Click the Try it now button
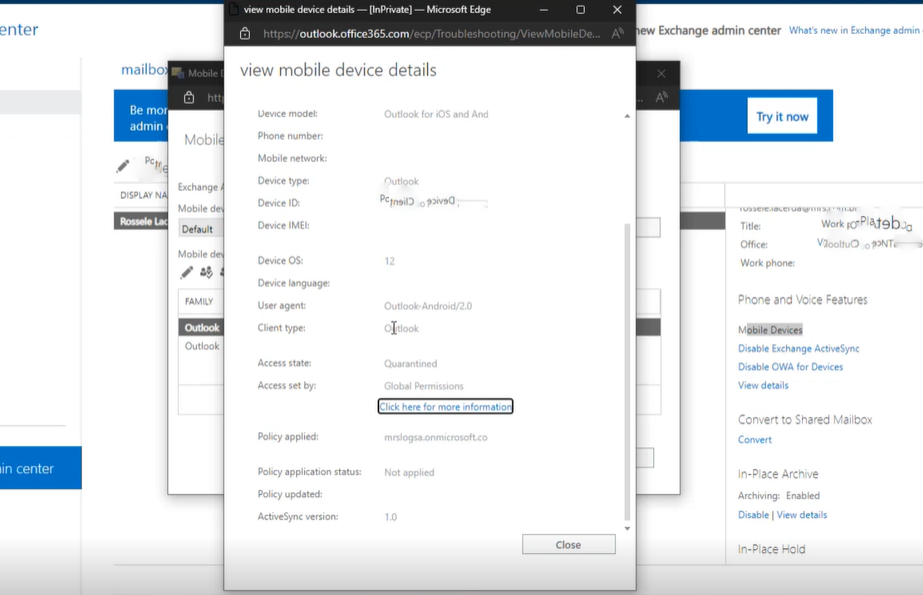The height and width of the screenshot is (595, 923). tap(782, 117)
